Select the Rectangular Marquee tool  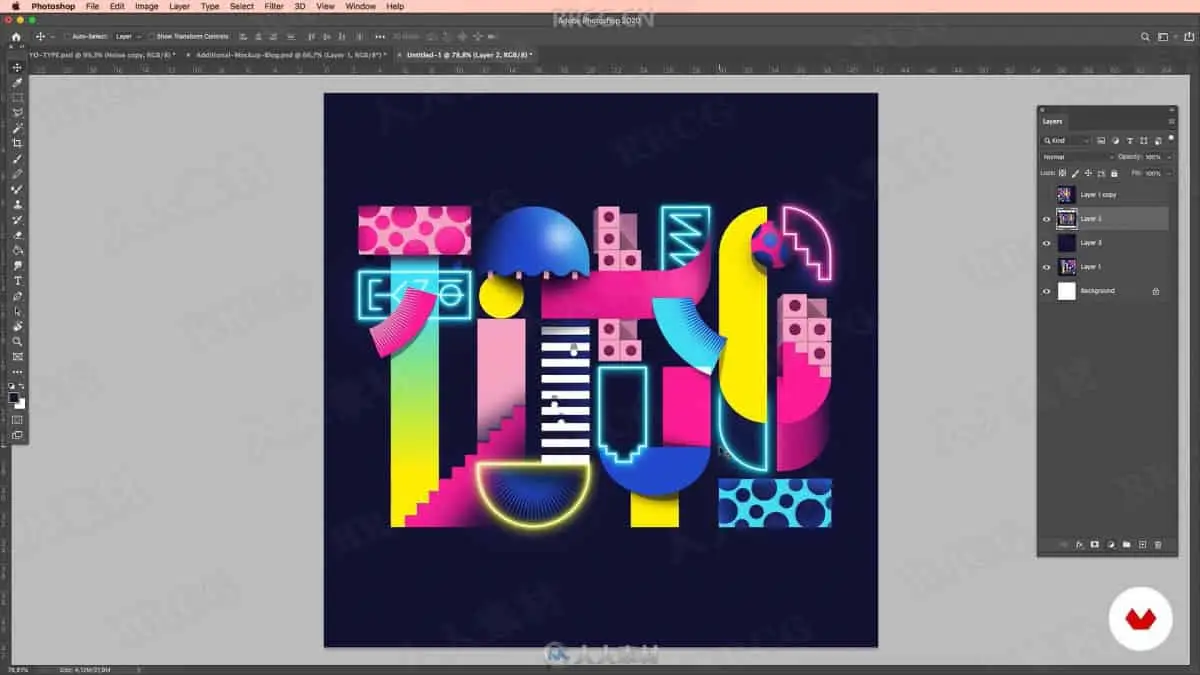pyautogui.click(x=17, y=98)
